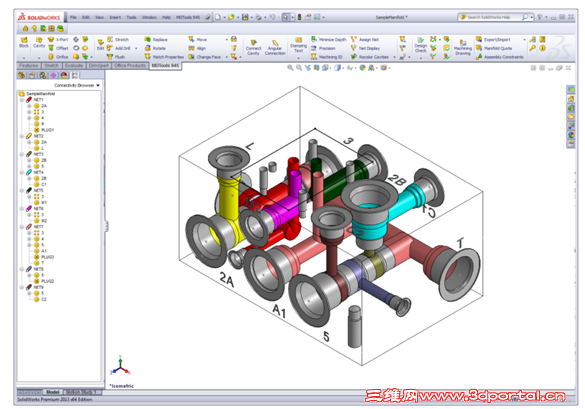Select the Cavity tool

click(39, 42)
